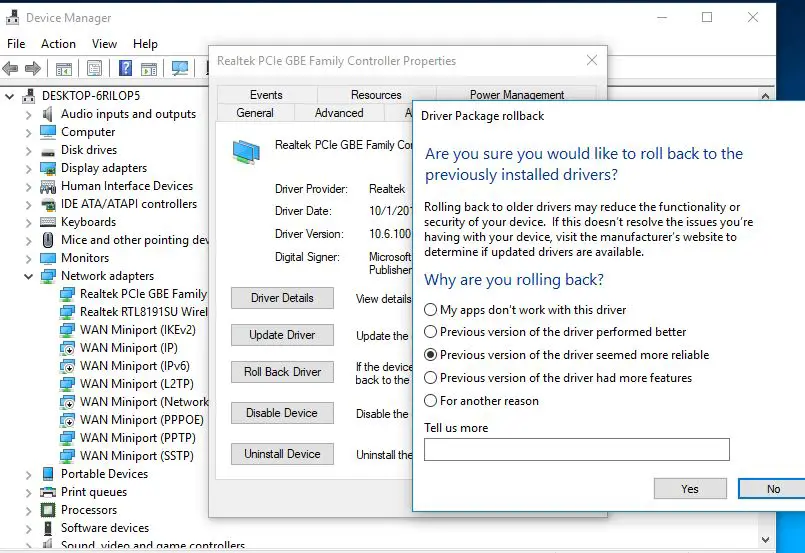Expand the Monitors node
805x553 pixels.
pos(28,258)
